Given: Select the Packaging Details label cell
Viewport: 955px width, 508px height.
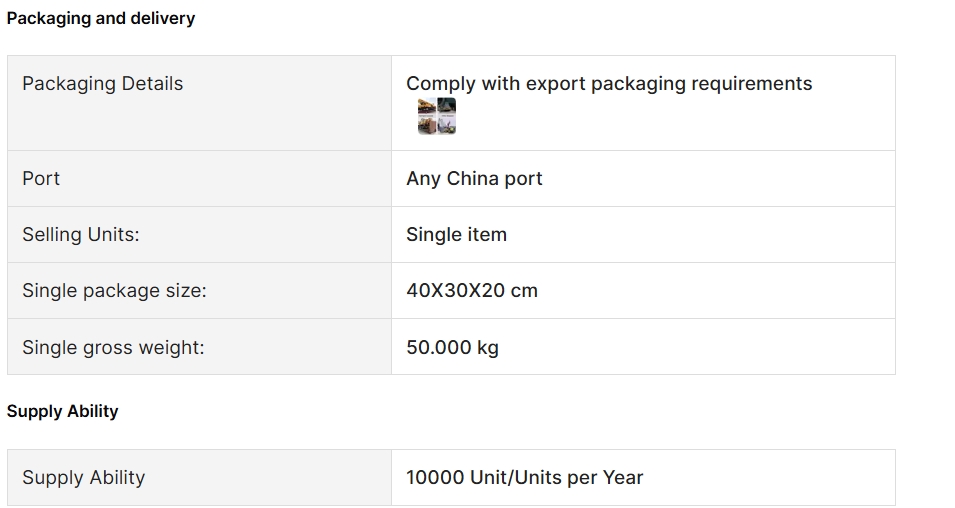Looking at the screenshot, I should (199, 103).
